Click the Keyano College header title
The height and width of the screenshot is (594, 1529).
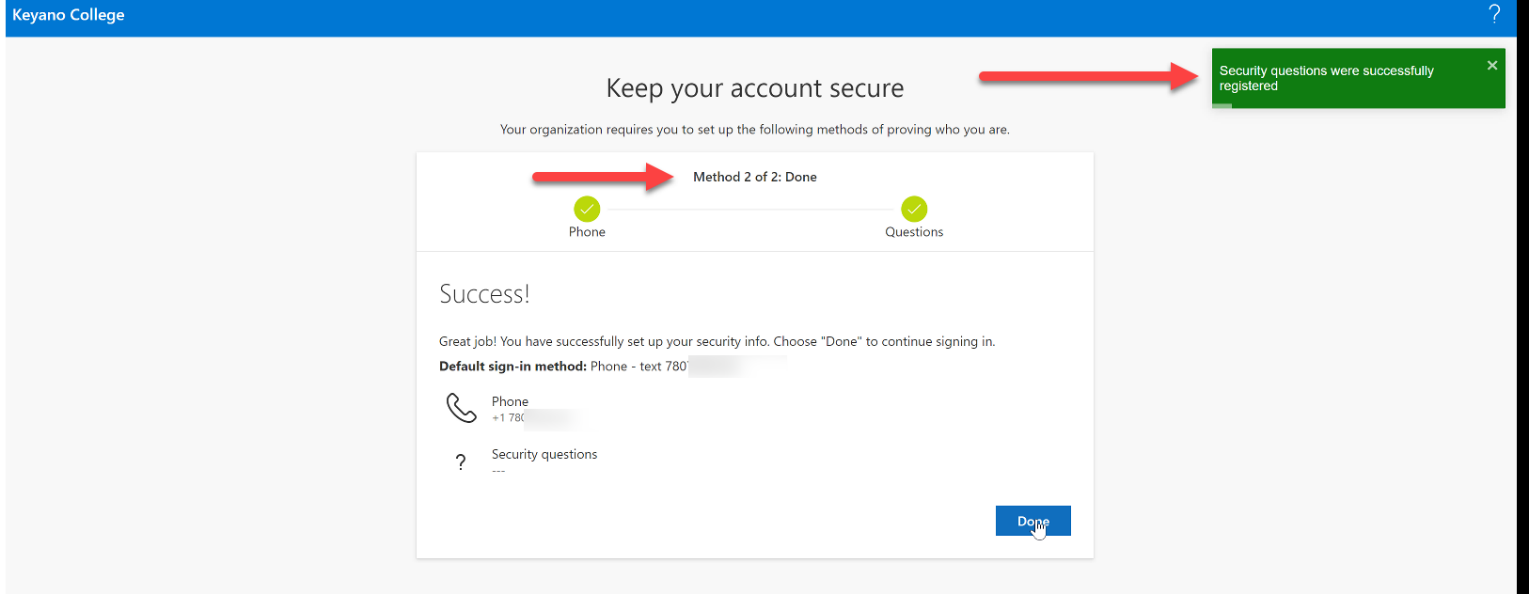(x=68, y=16)
